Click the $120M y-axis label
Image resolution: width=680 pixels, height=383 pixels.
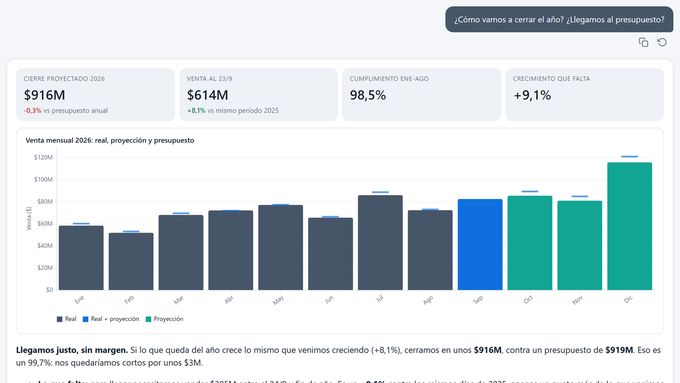(43, 157)
